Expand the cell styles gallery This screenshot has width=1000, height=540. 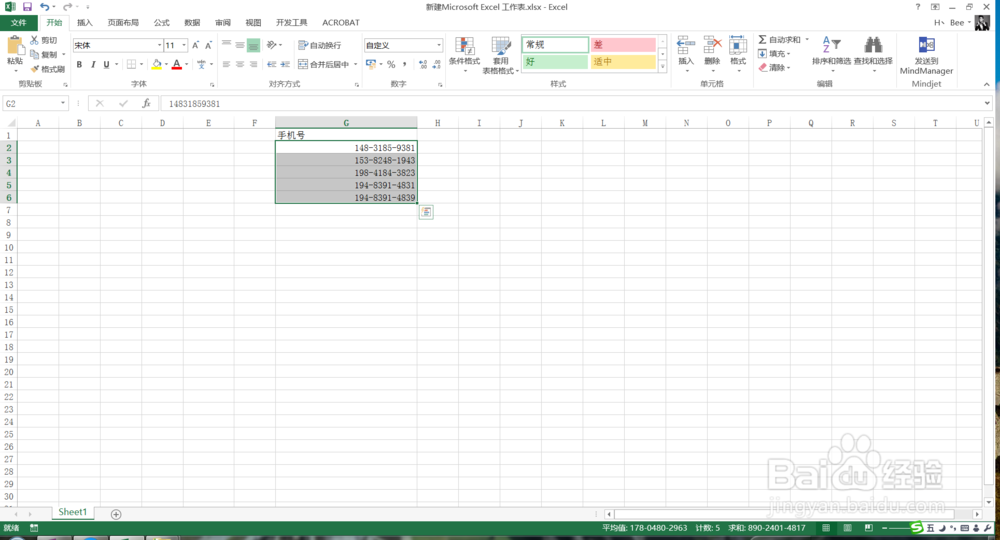coord(663,67)
